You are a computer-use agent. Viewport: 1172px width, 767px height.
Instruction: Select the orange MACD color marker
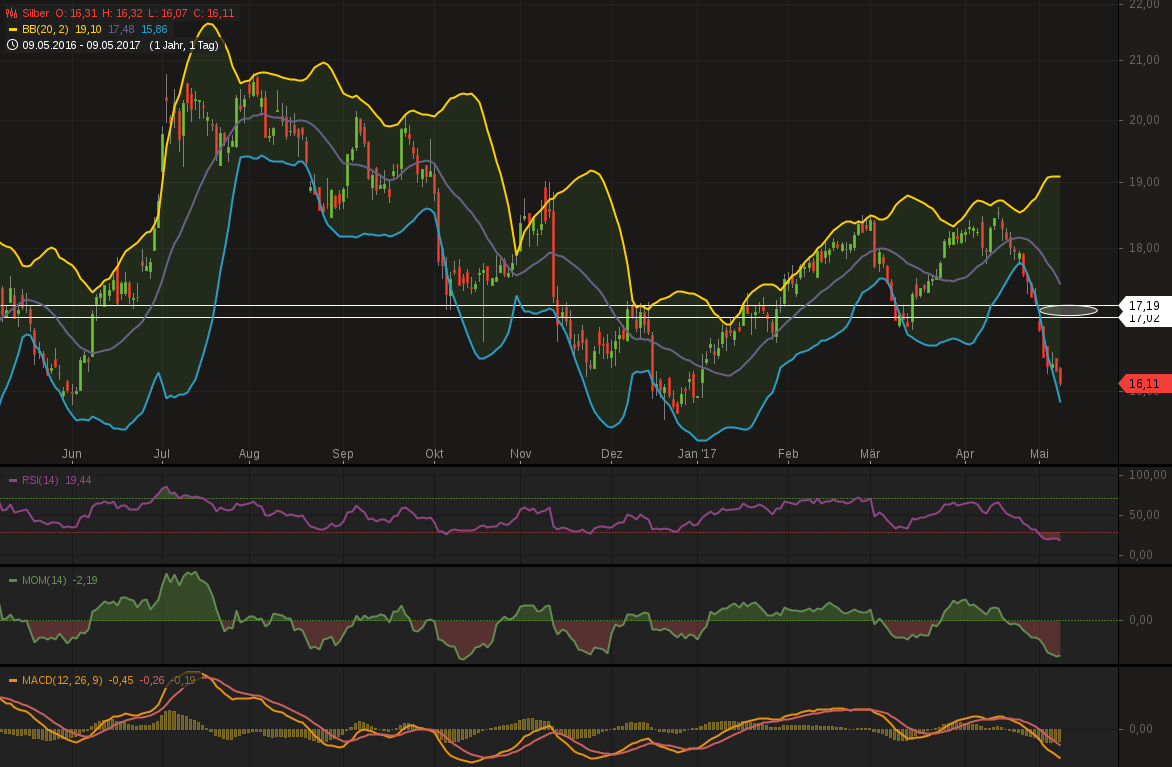coord(12,681)
